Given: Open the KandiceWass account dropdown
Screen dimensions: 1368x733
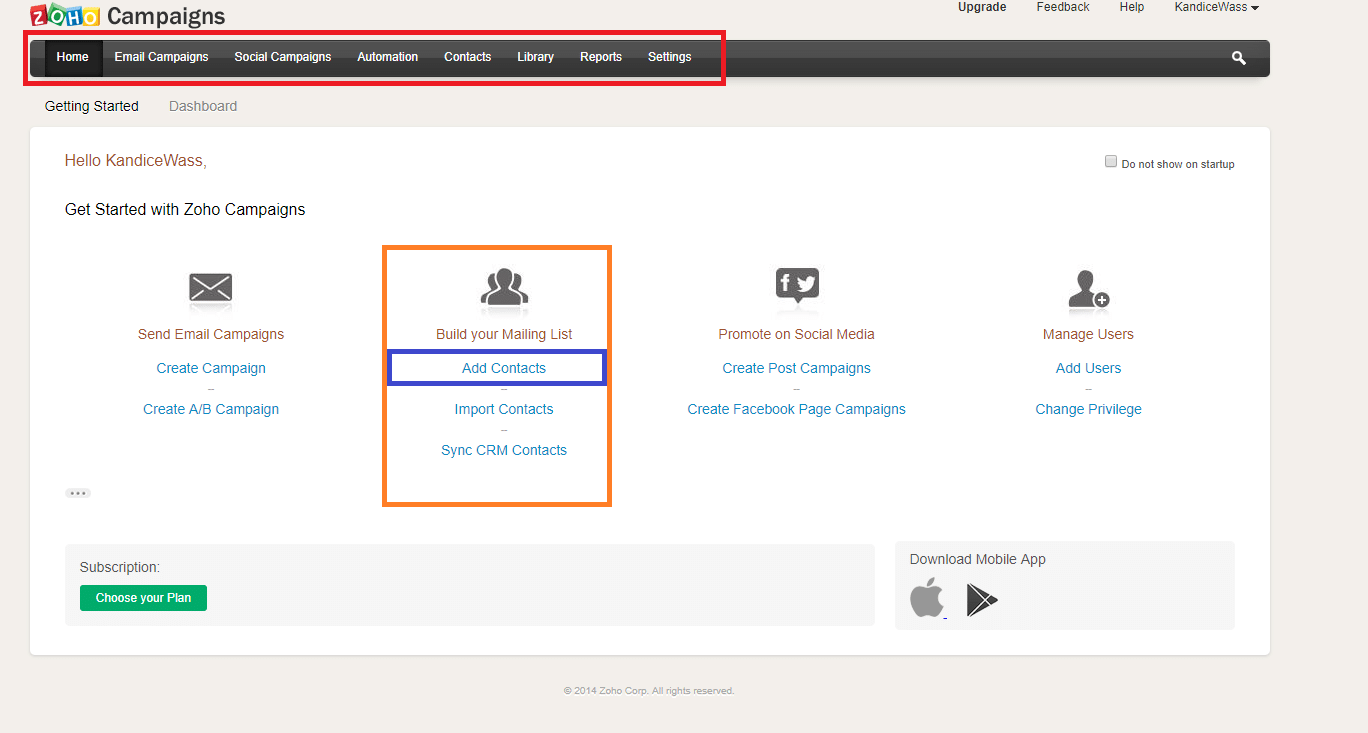Looking at the screenshot, I should pos(1216,7).
